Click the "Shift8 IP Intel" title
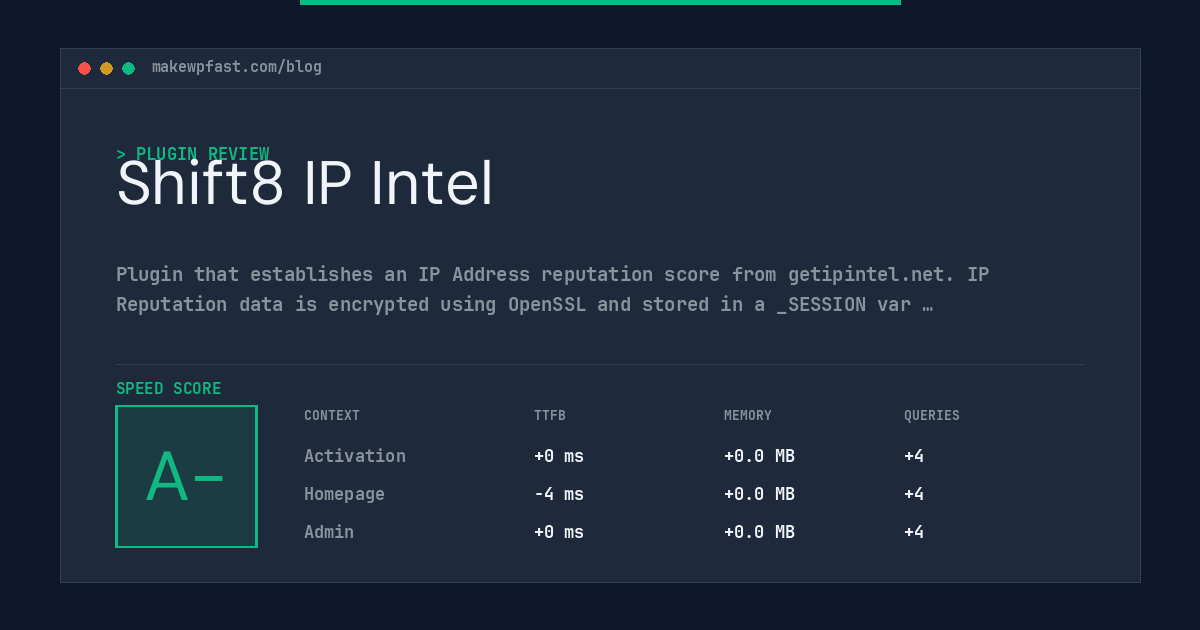The image size is (1200, 630). (x=305, y=184)
